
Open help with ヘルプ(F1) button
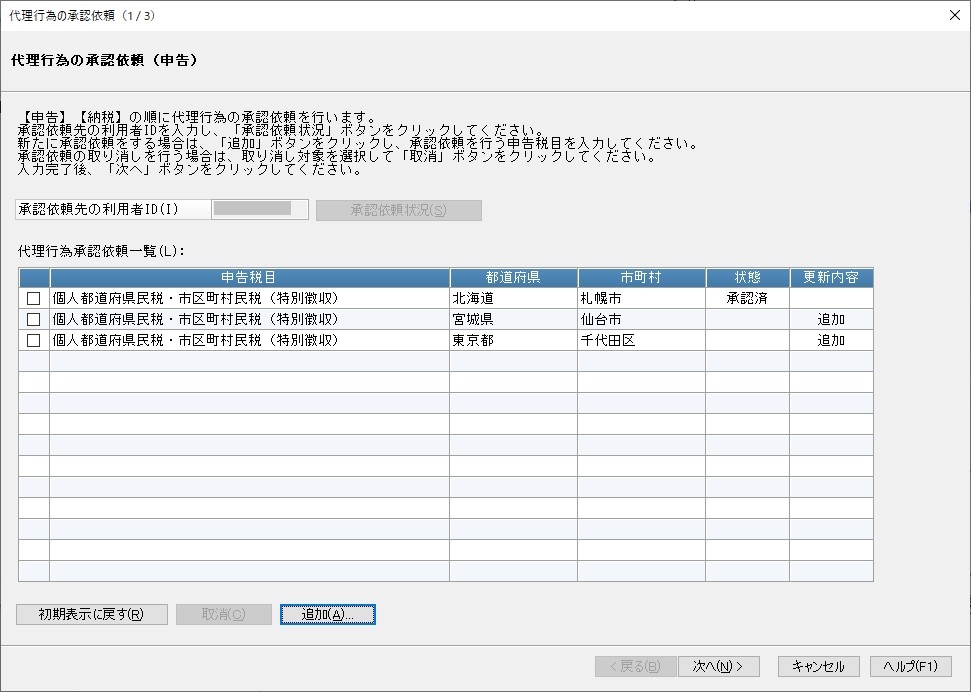tap(910, 667)
